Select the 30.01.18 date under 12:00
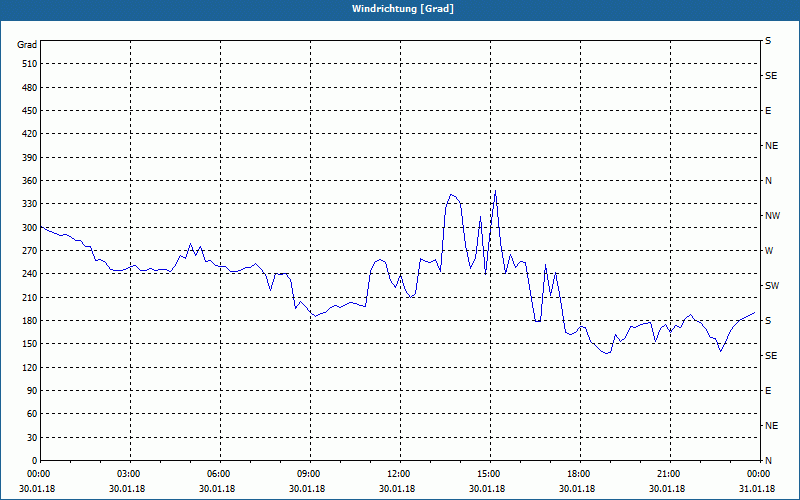Image resolution: width=800 pixels, height=500 pixels. pyautogui.click(x=397, y=489)
